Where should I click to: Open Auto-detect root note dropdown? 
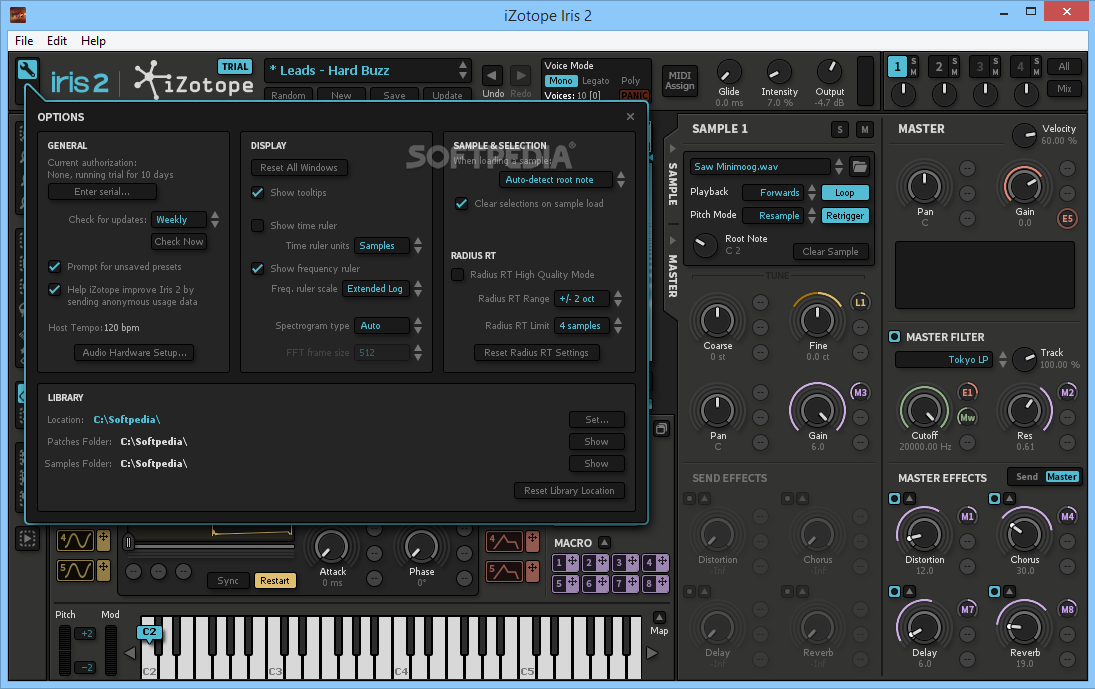556,179
